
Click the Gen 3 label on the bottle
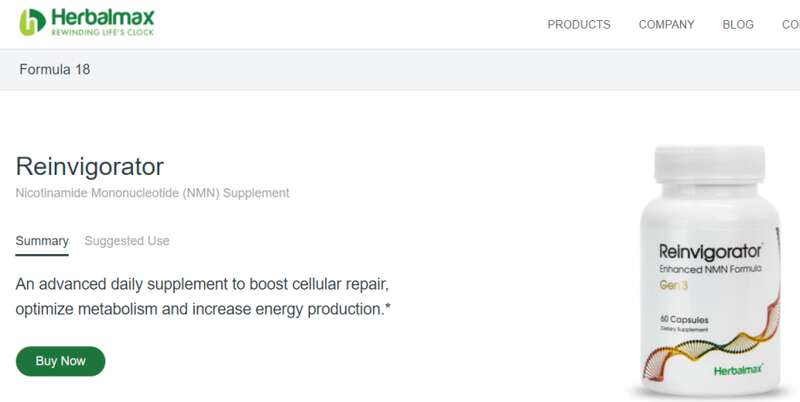tap(673, 285)
